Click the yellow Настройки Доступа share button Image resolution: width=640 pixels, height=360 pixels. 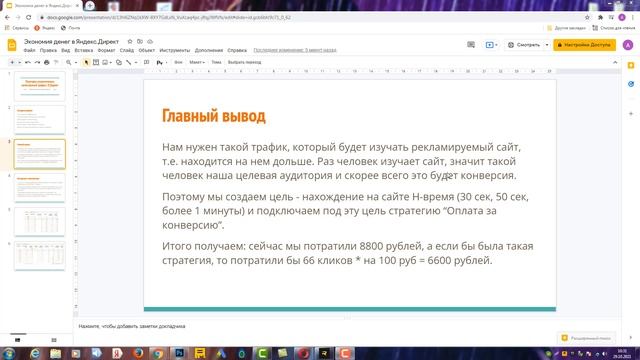[584, 45]
